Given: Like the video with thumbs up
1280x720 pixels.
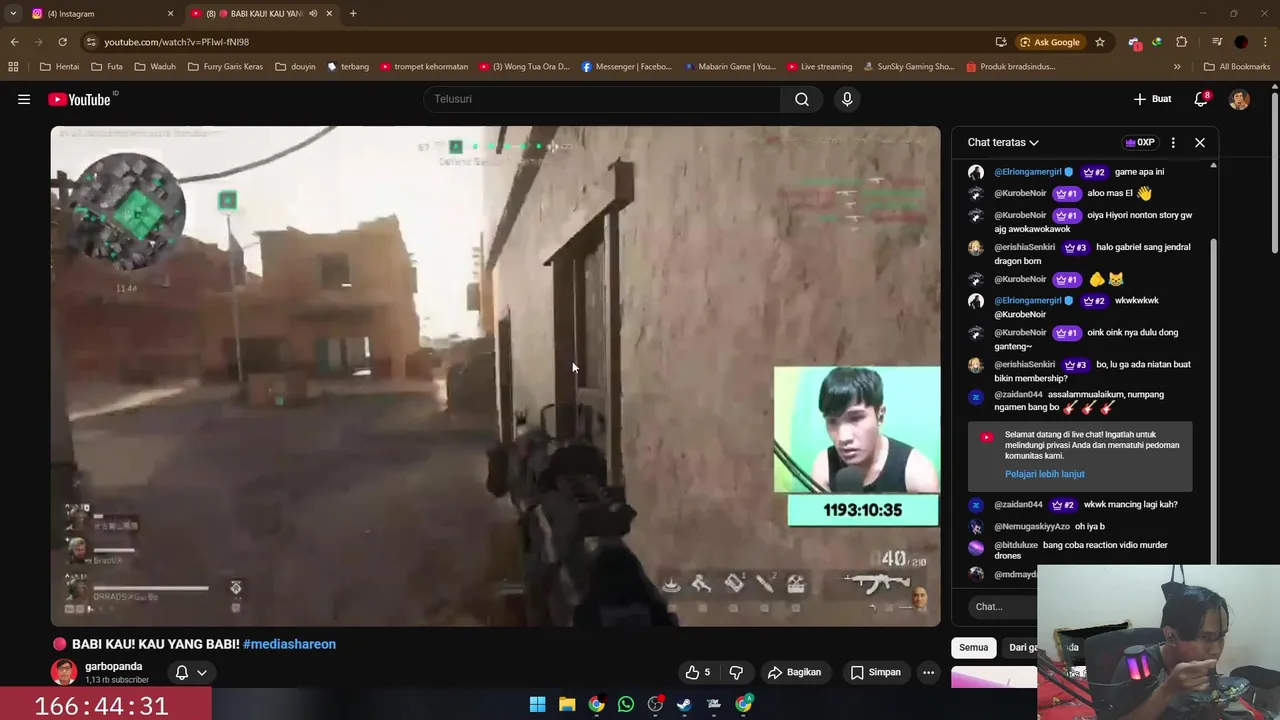Looking at the screenshot, I should (698, 672).
